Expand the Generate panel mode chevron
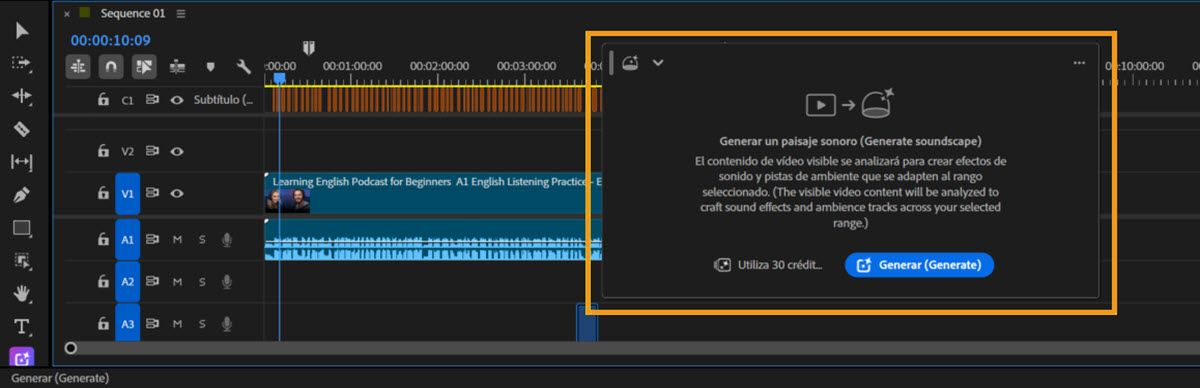The width and height of the screenshot is (1200, 388). coord(658,62)
